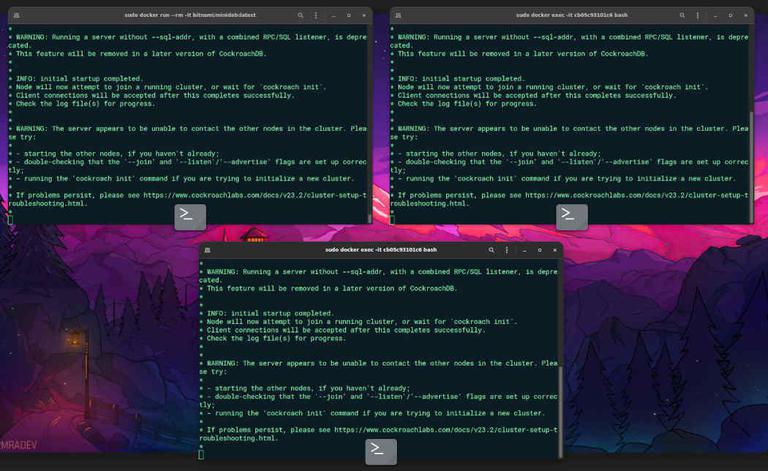Open the three-dot menu of the bottom docker exec terminal
The width and height of the screenshot is (768, 471).
(506, 250)
